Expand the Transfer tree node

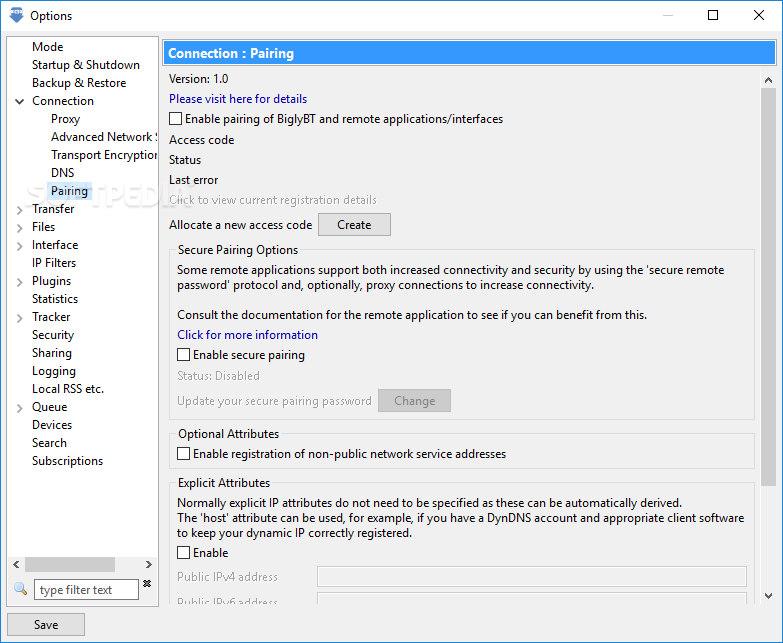coord(19,210)
